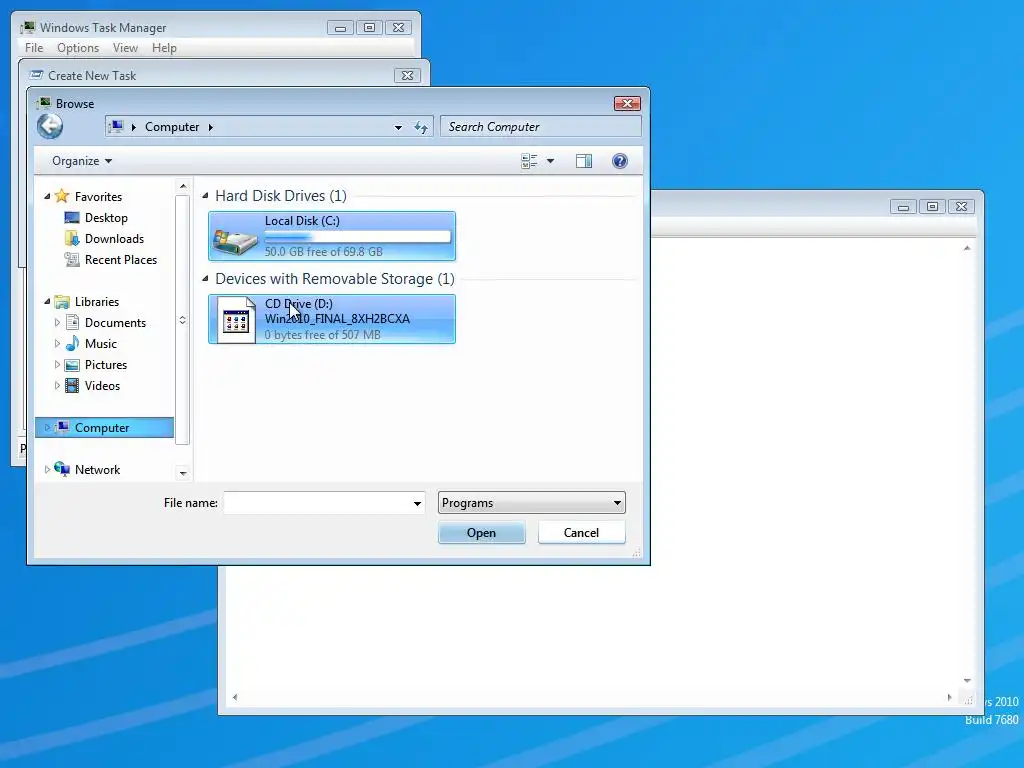The height and width of the screenshot is (768, 1024).
Task: Toggle the preview pane icon
Action: pyautogui.click(x=584, y=161)
